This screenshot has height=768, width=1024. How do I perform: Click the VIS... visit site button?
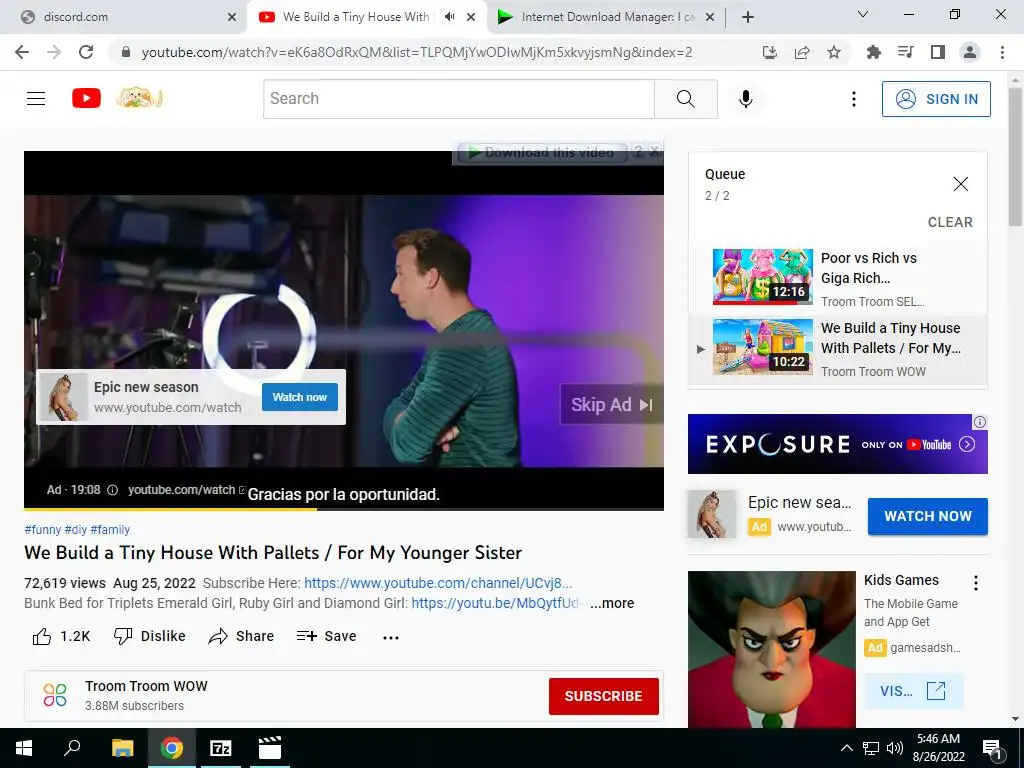click(x=913, y=691)
